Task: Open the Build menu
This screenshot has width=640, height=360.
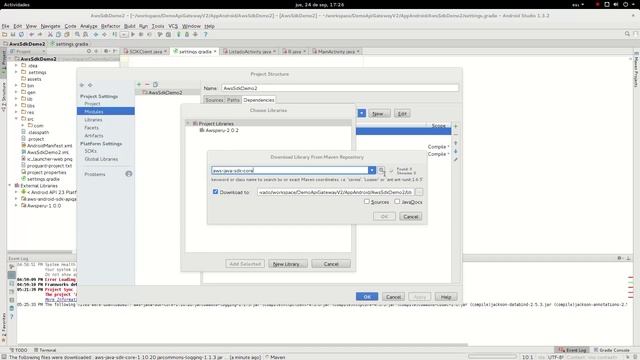Action: [x=129, y=26]
